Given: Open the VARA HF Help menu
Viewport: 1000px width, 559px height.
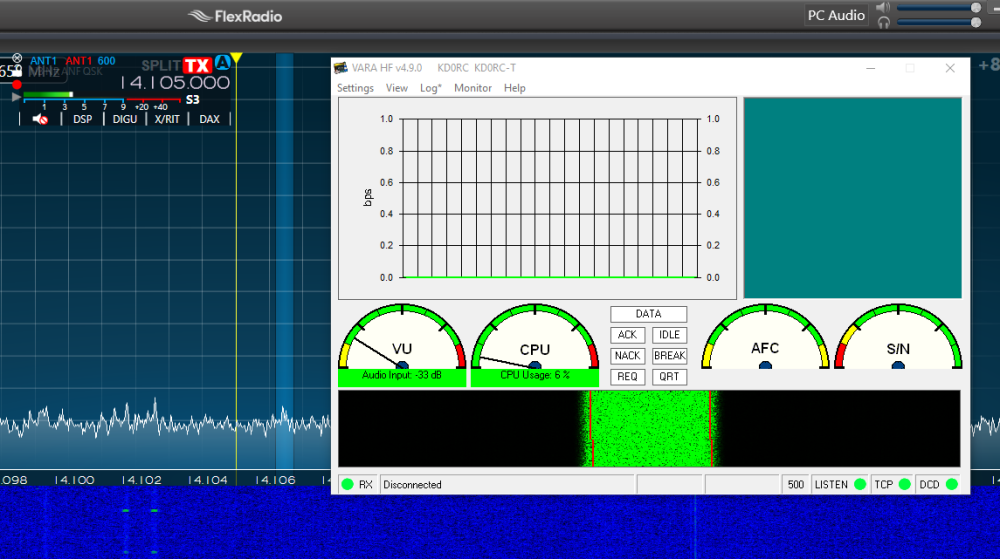Looking at the screenshot, I should pyautogui.click(x=515, y=88).
